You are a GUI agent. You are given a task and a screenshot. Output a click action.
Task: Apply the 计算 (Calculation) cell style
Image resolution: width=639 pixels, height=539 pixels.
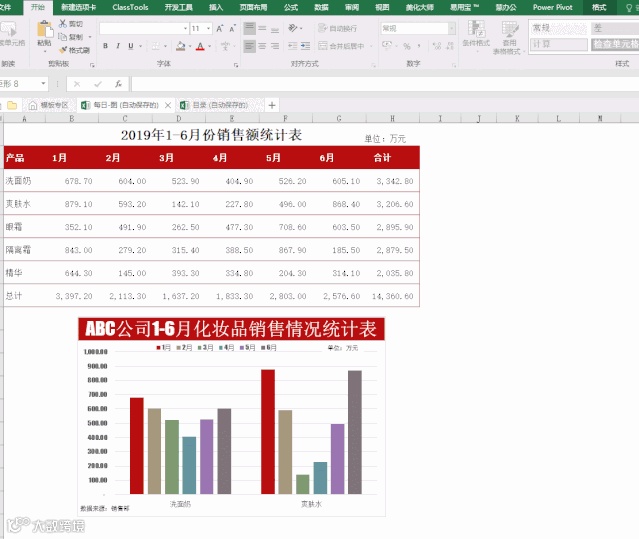(558, 44)
